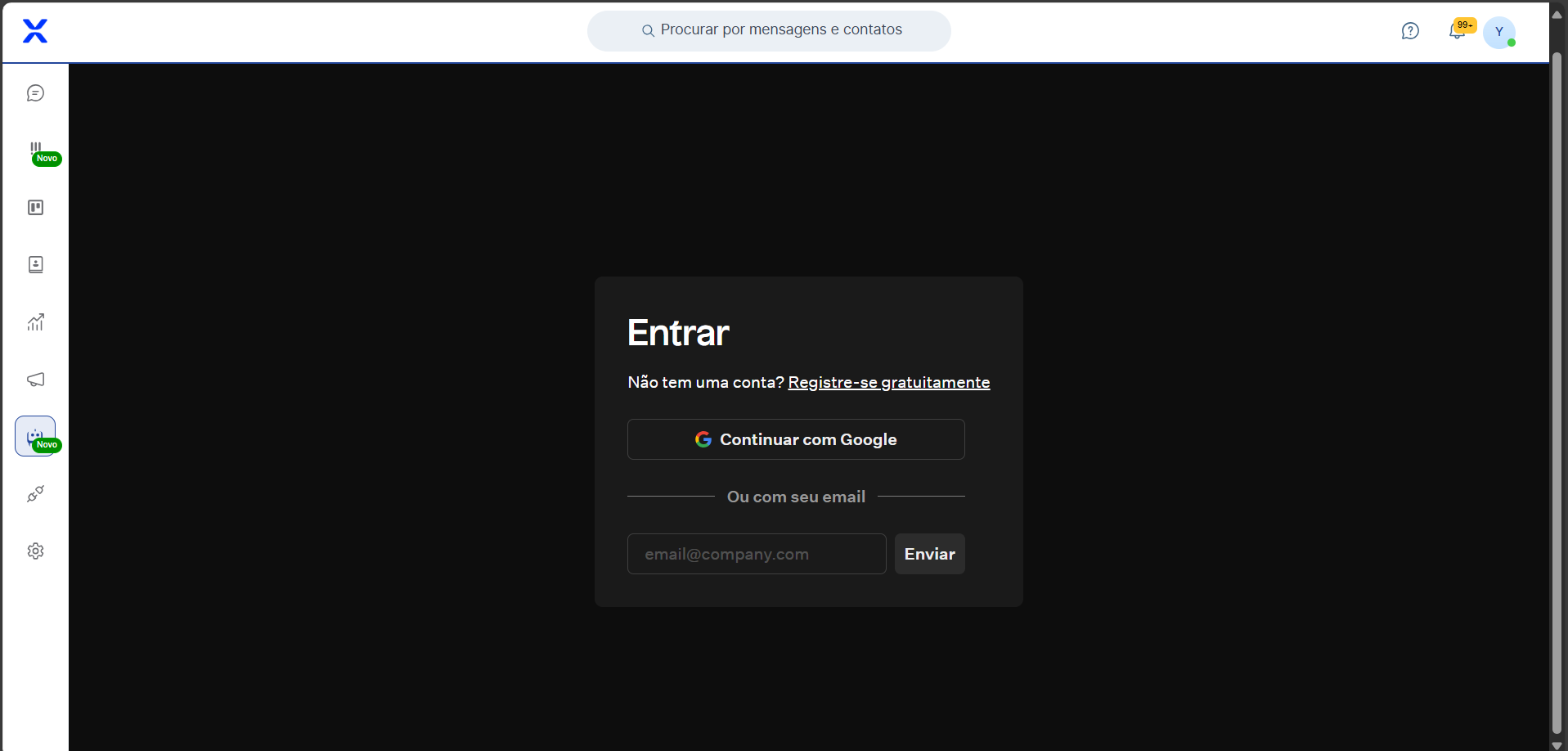Click the blue X logo in header
The image size is (1568, 751).
[x=35, y=31]
